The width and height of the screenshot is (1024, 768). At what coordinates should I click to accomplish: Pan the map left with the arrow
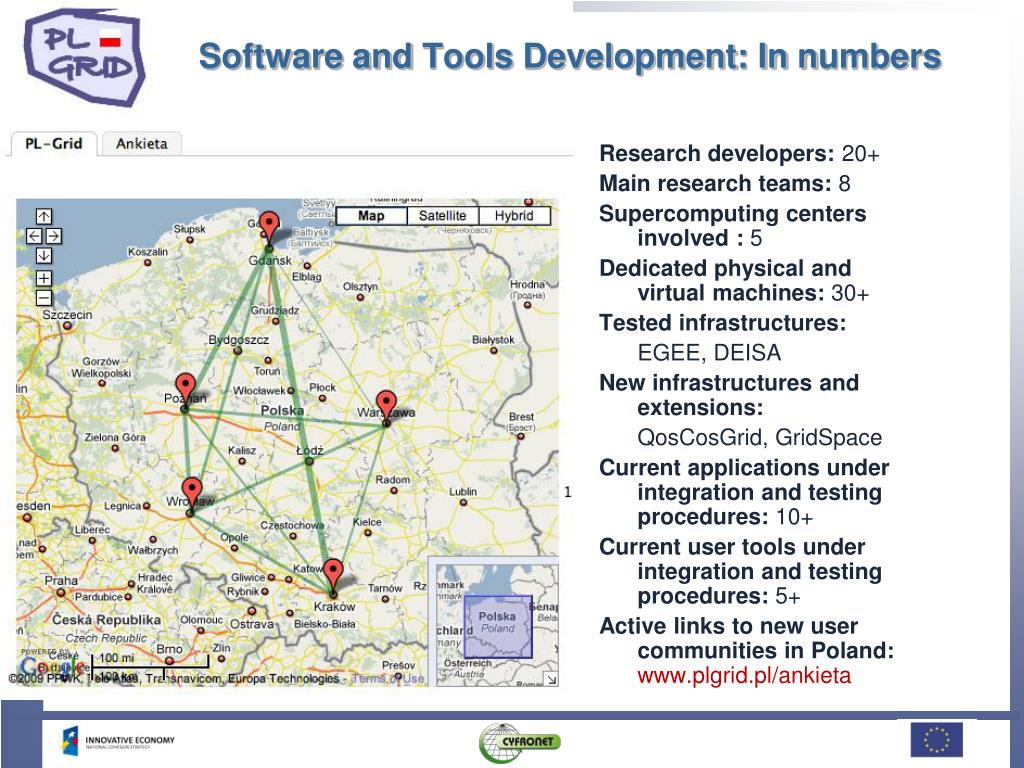point(34,236)
